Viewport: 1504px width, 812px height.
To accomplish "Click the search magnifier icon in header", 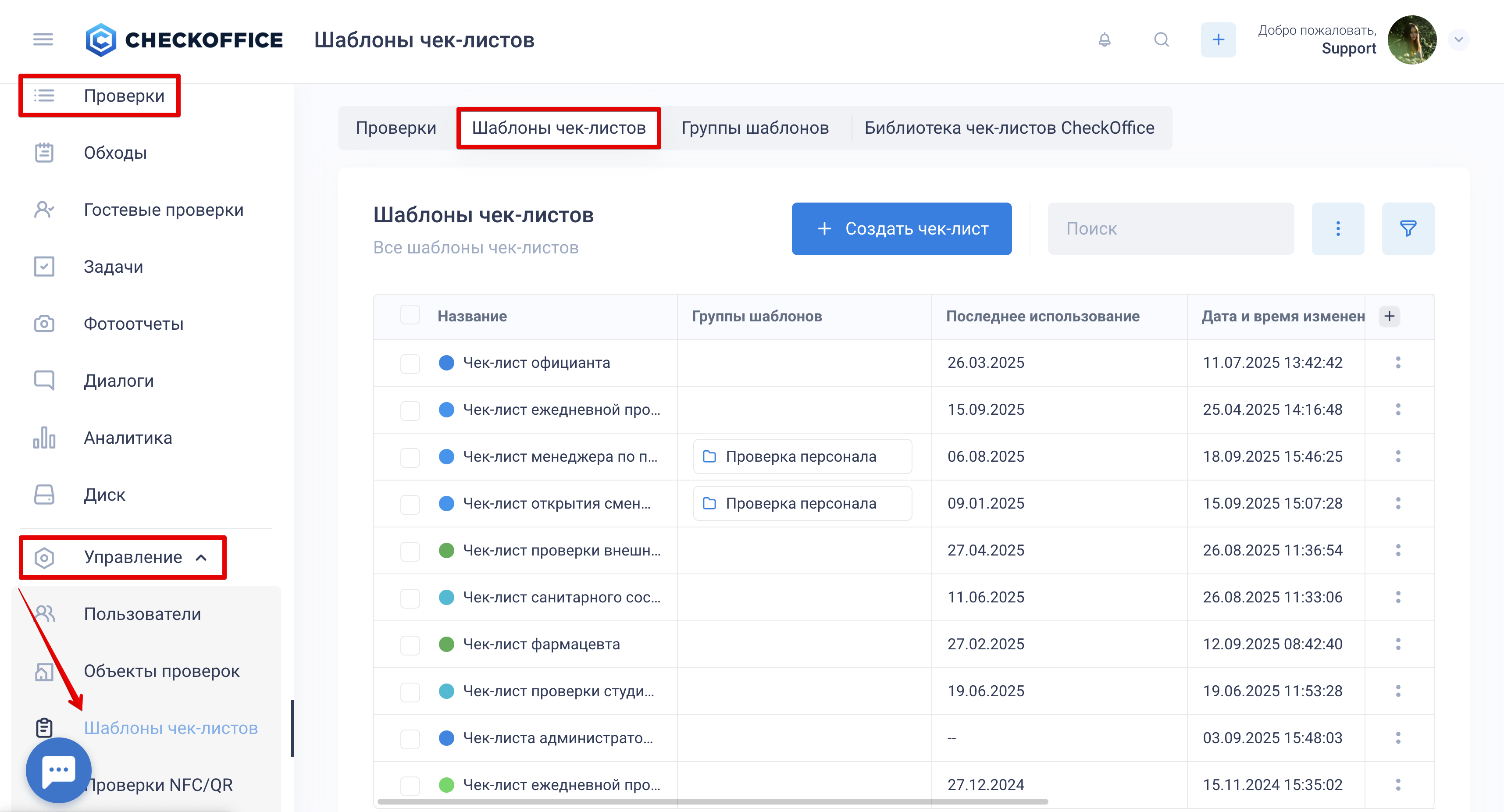I will click(1161, 40).
